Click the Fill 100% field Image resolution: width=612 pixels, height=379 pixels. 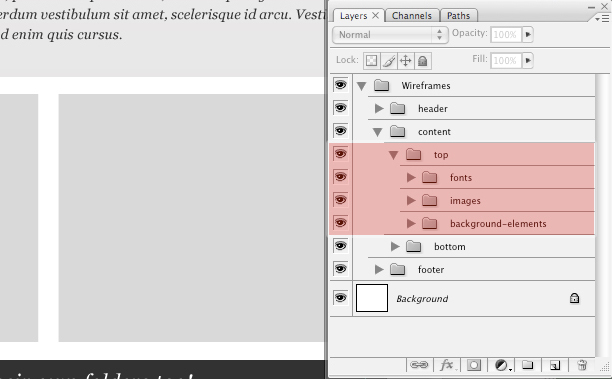506,60
